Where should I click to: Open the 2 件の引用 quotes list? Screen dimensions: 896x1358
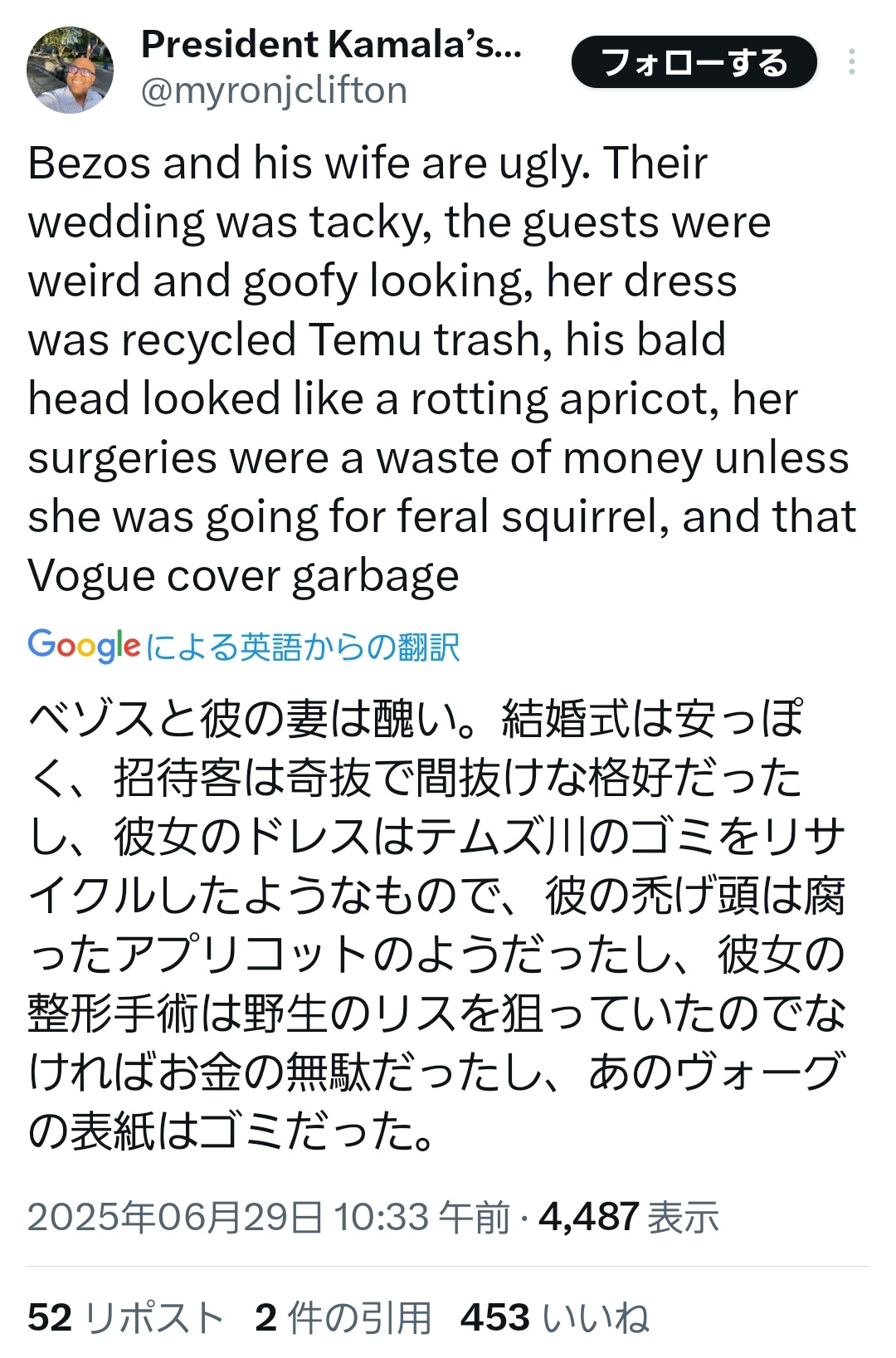[343, 1317]
